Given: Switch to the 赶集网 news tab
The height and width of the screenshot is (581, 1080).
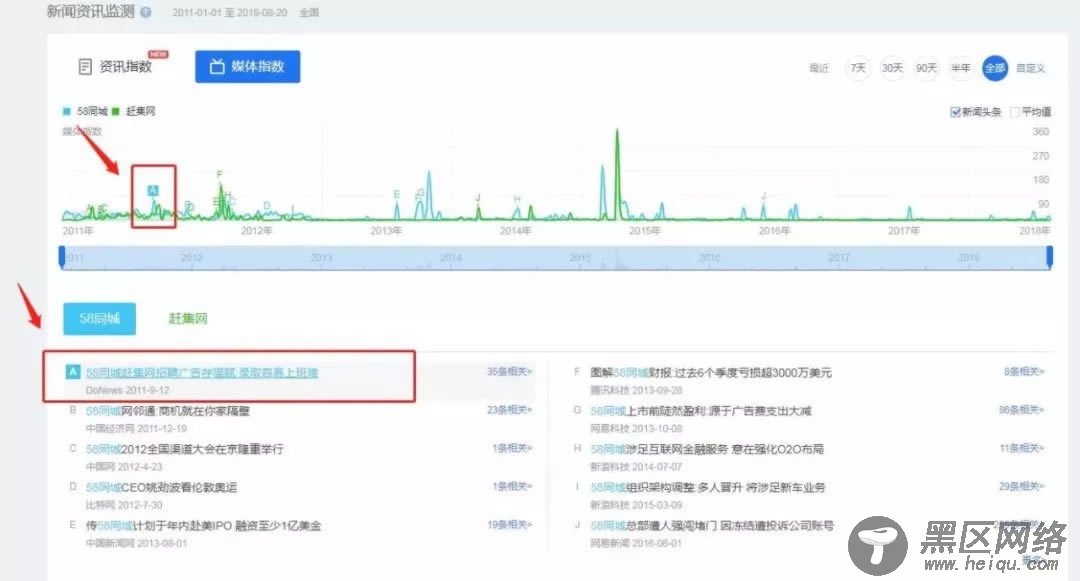Looking at the screenshot, I should point(187,319).
